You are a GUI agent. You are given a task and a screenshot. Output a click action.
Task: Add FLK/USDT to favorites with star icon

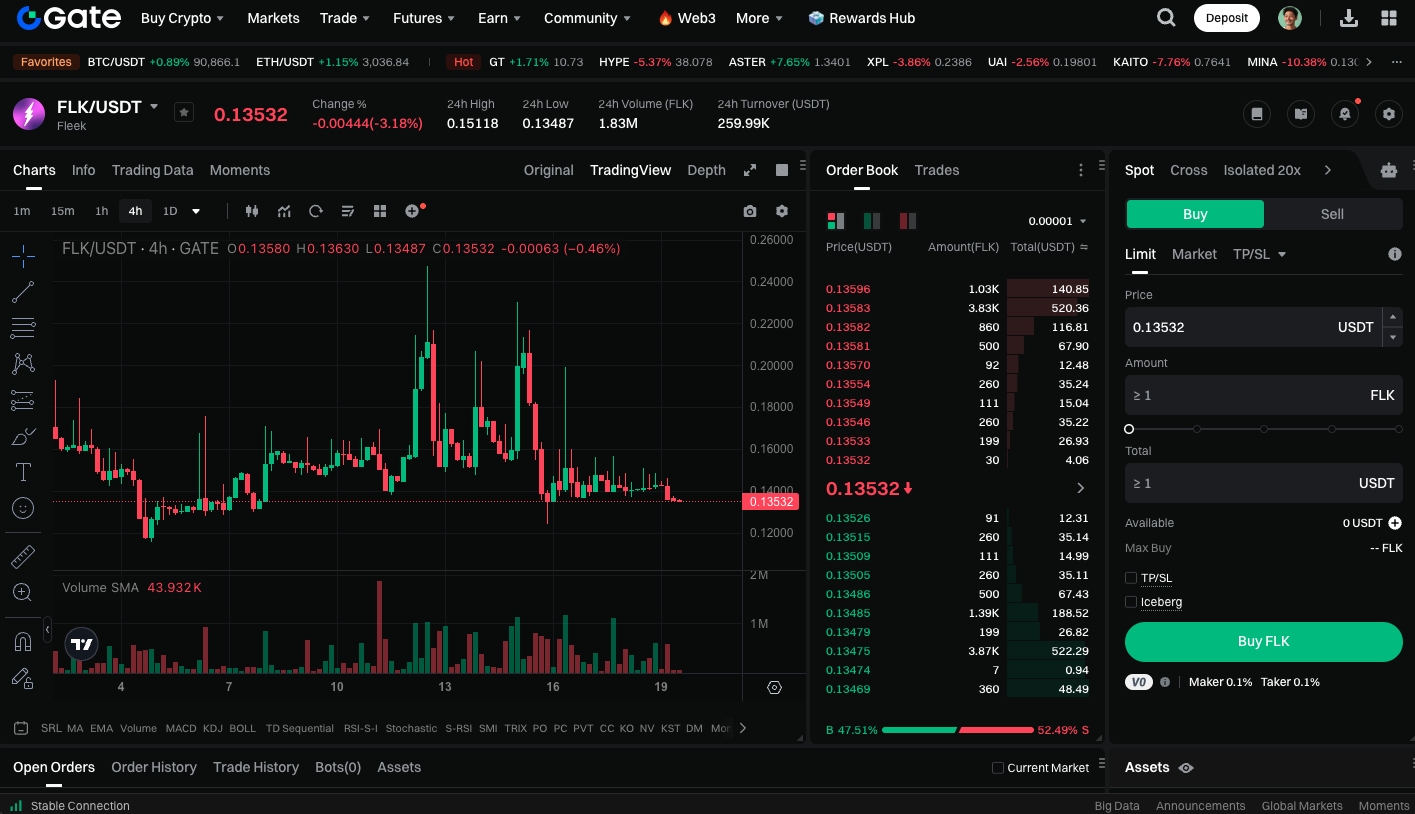[184, 112]
